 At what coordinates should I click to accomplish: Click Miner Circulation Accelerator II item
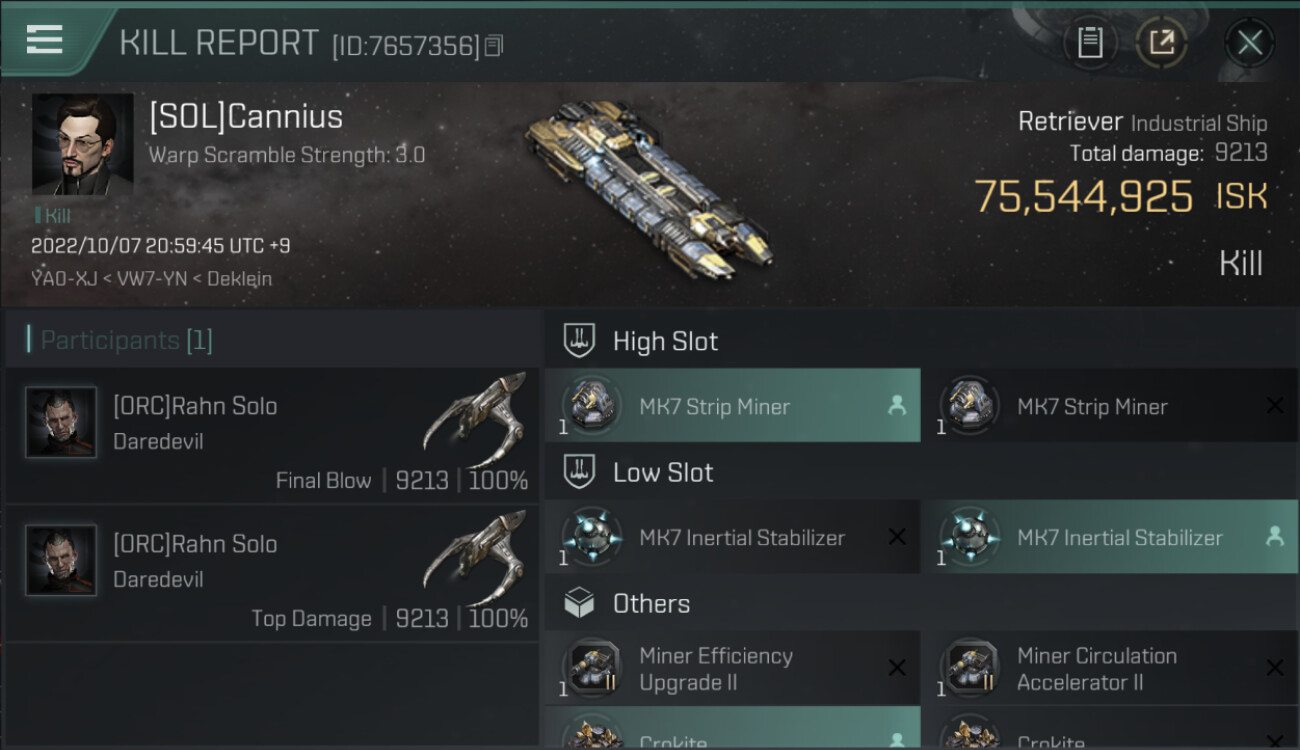1109,669
